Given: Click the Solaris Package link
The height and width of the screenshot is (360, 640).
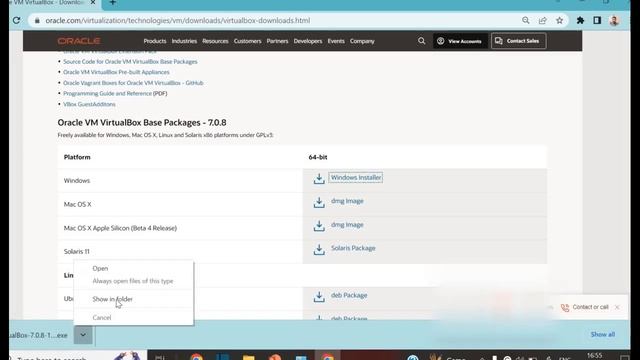Looking at the screenshot, I should pos(353,248).
